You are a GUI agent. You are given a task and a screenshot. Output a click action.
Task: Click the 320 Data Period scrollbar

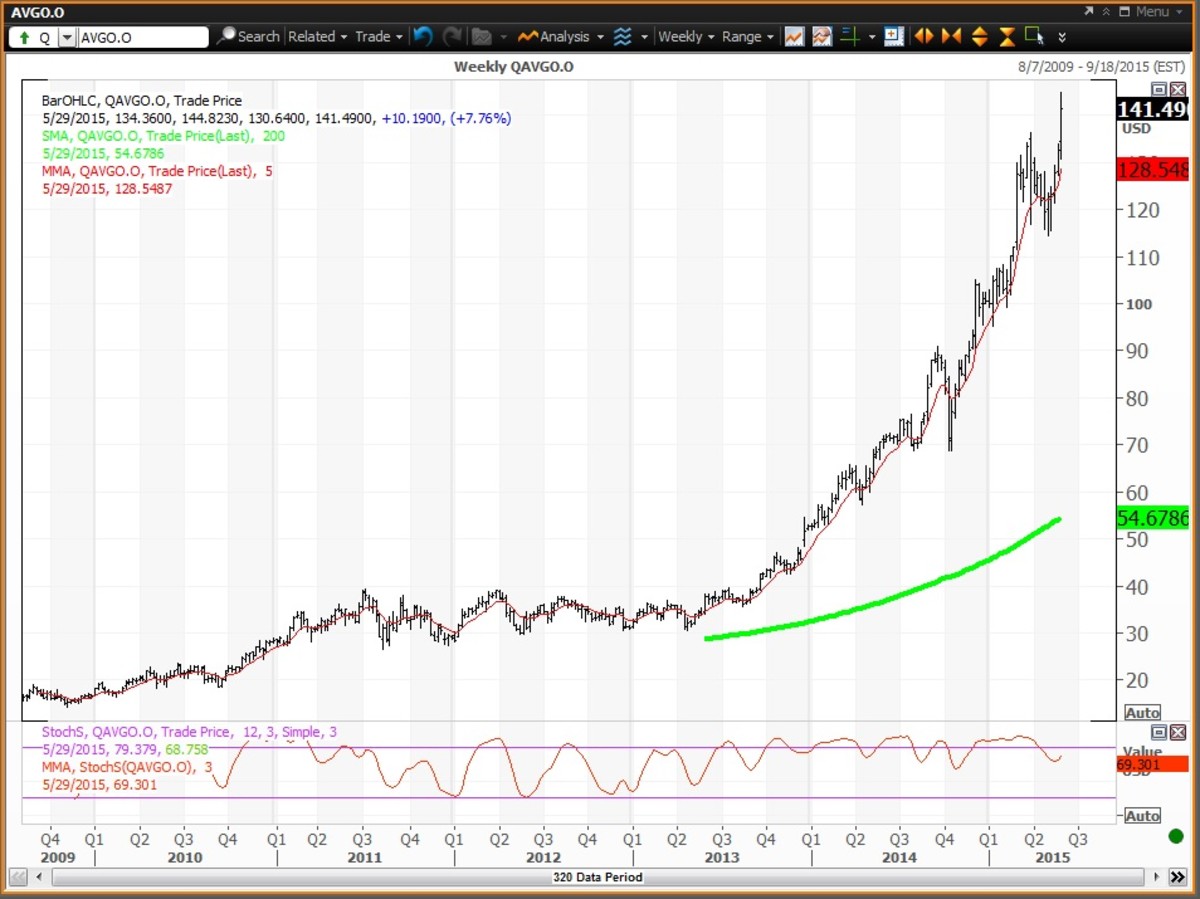[597, 877]
